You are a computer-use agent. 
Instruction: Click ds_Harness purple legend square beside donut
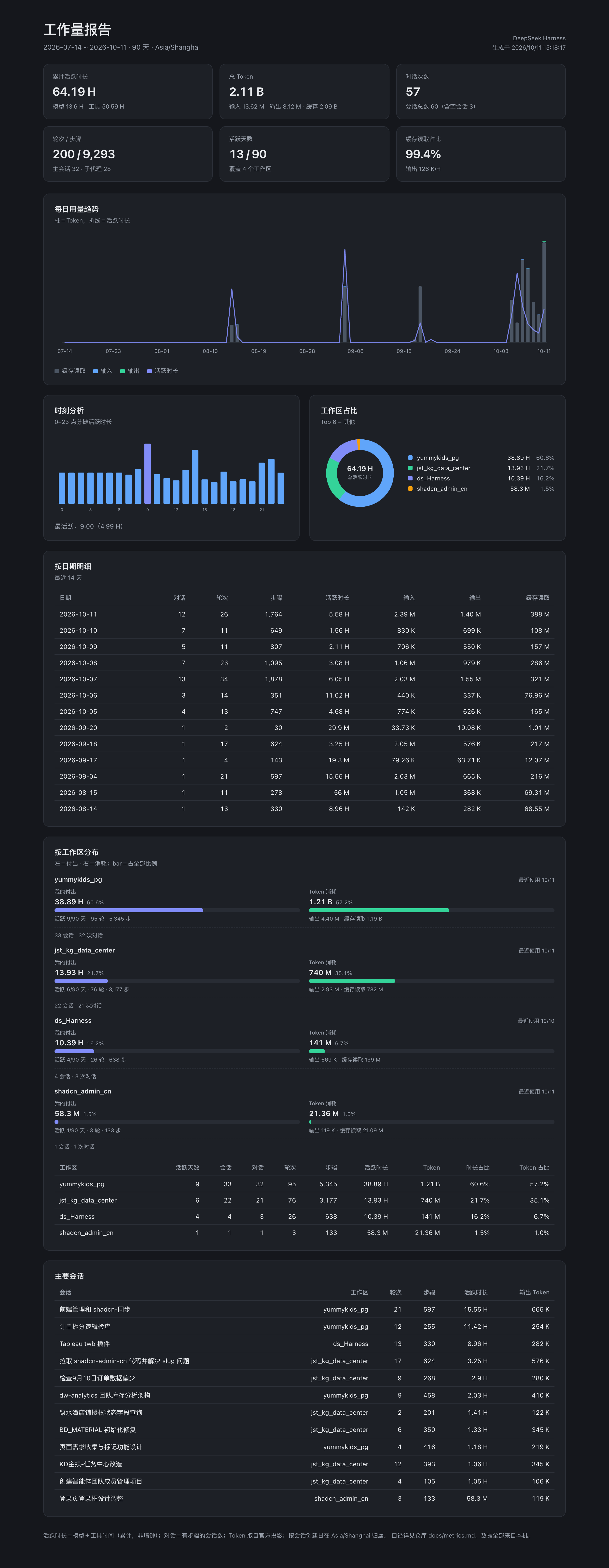tap(410, 478)
